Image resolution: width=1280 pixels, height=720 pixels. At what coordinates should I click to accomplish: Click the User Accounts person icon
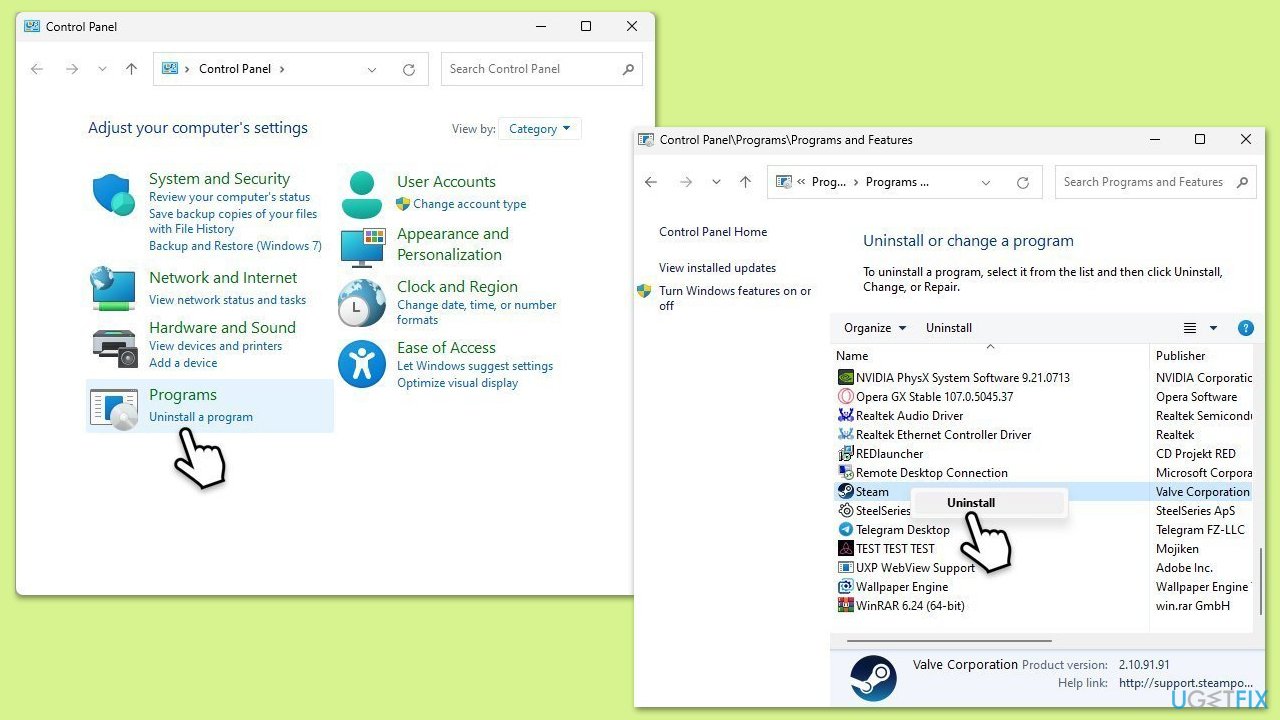point(361,195)
